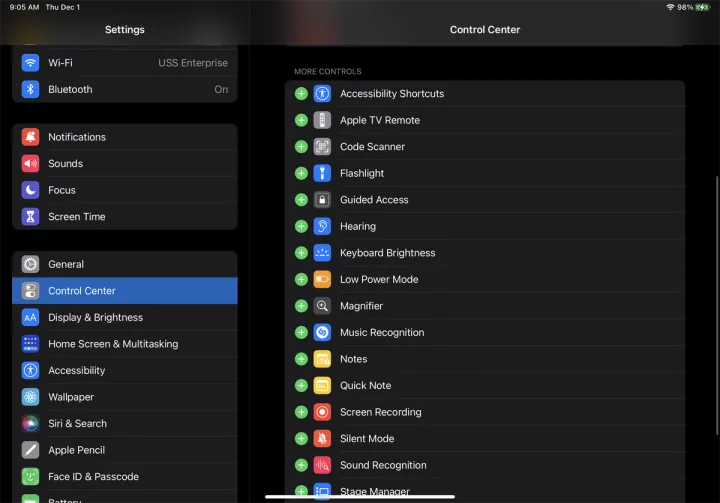Tap the battery indicator in status bar
The image size is (720, 503).
[703, 7]
